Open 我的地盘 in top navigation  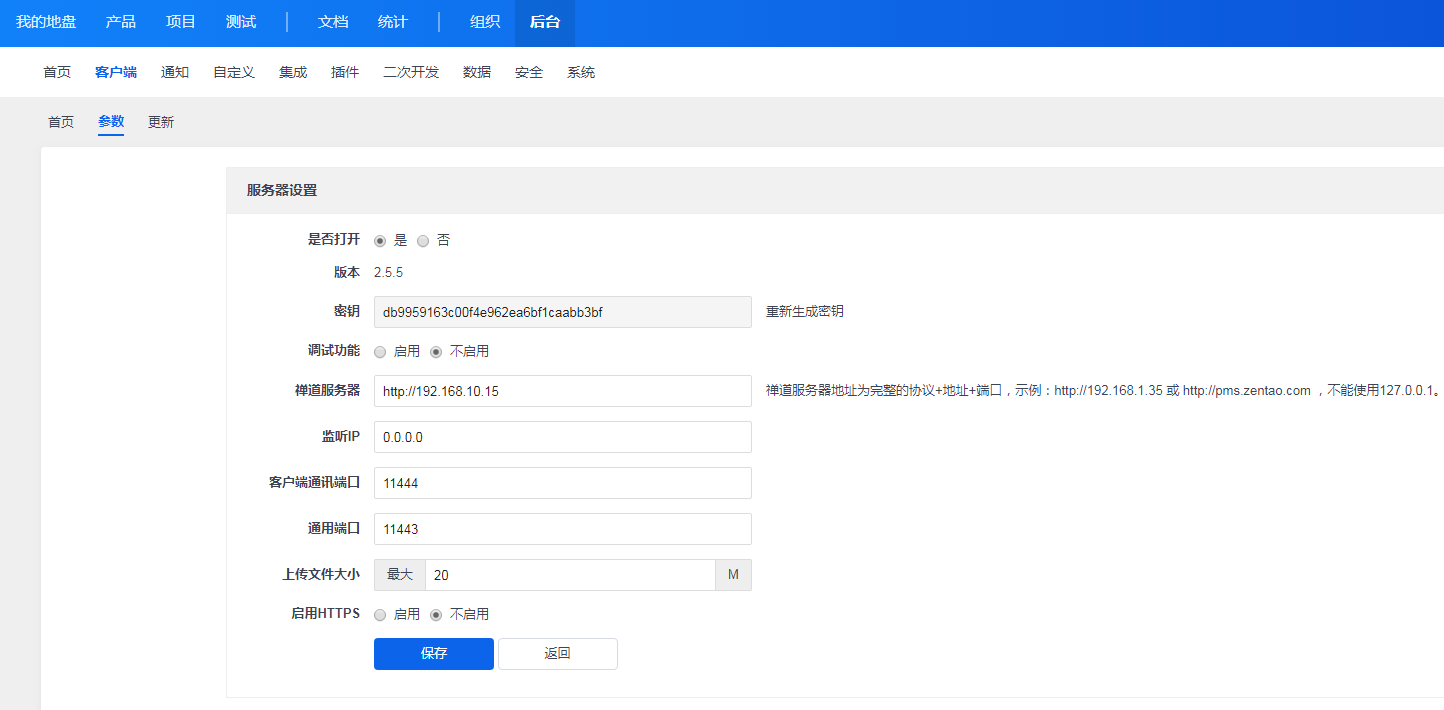[46, 22]
